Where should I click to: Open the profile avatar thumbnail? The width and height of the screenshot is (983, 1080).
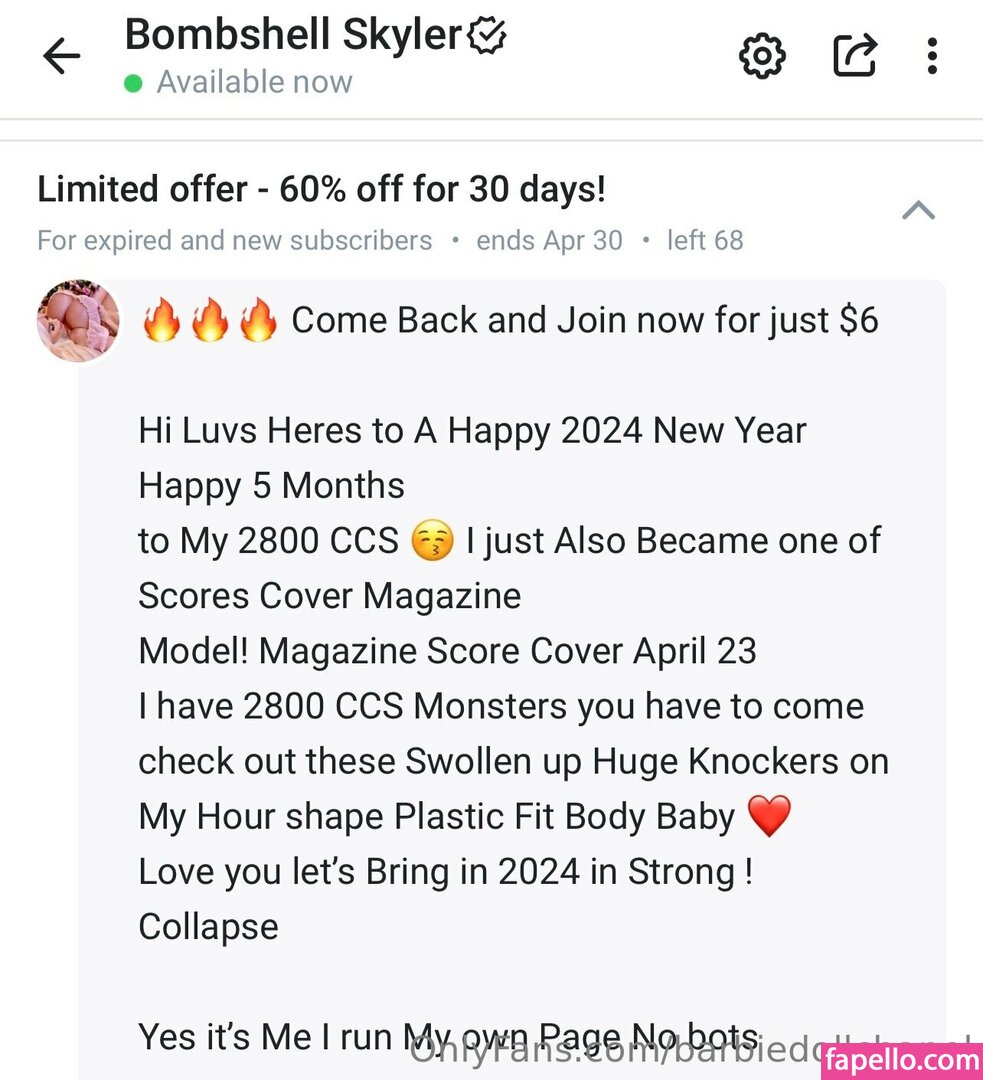click(78, 321)
